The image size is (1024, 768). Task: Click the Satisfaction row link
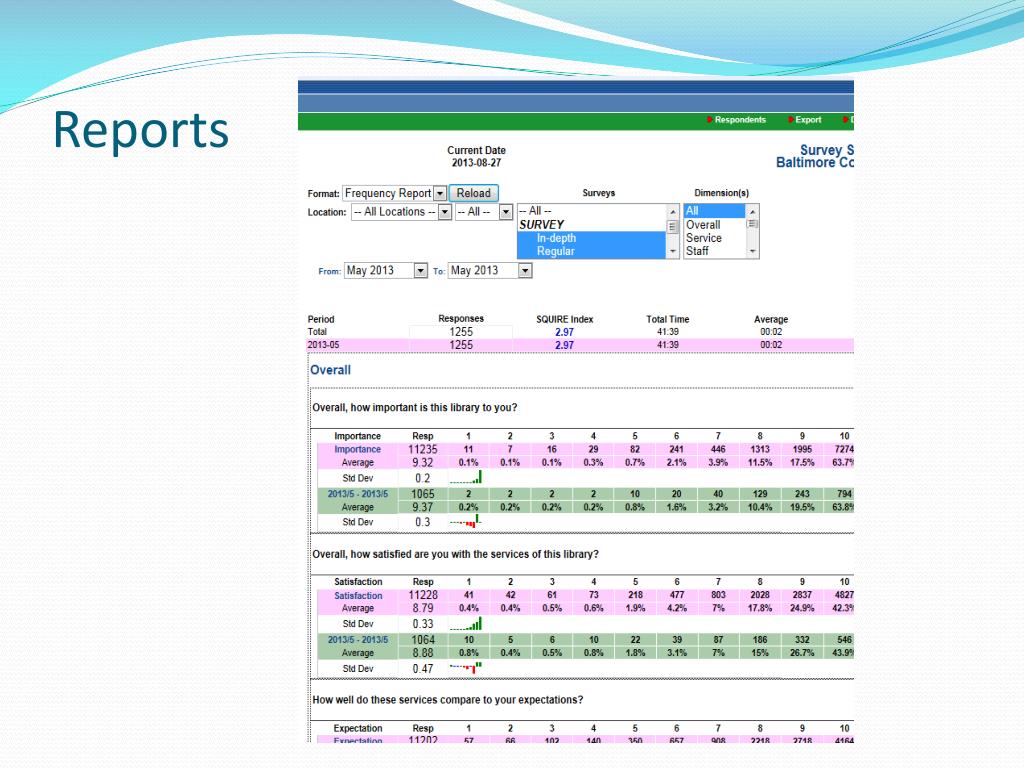[358, 596]
